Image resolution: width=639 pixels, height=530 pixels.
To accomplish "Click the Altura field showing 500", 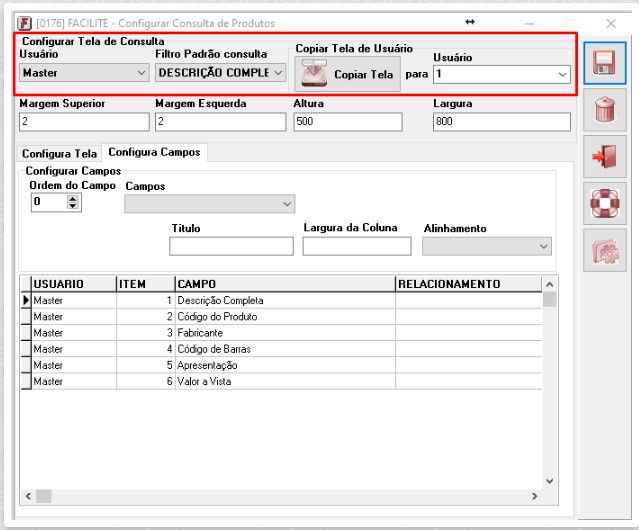I will [x=348, y=122].
